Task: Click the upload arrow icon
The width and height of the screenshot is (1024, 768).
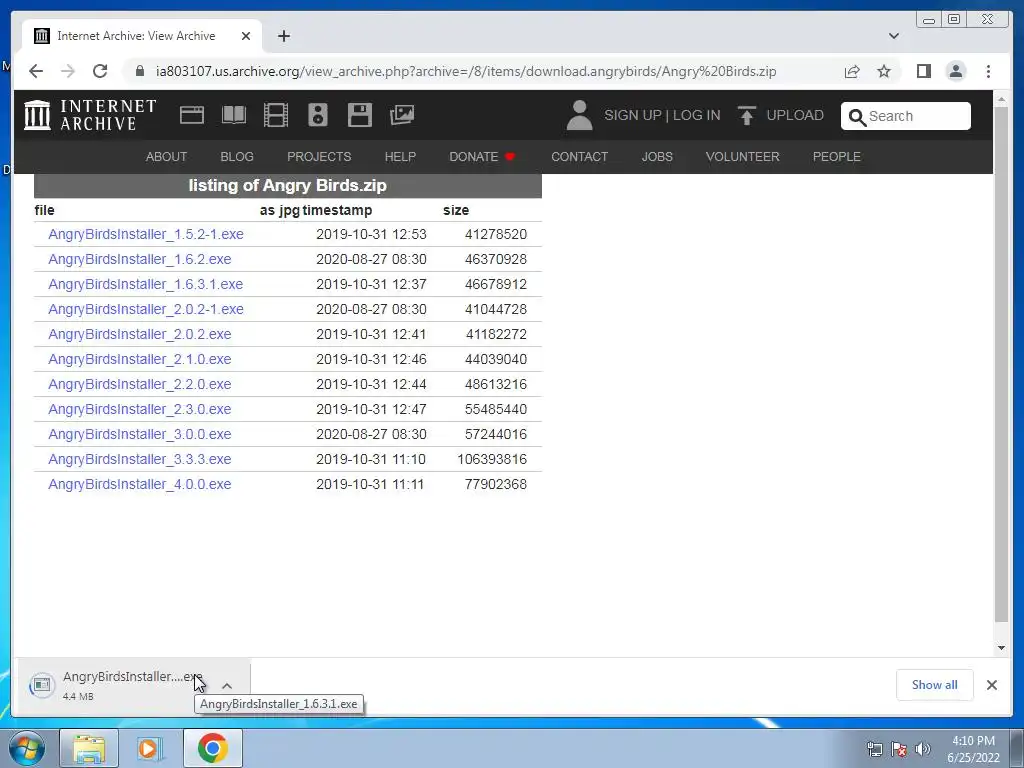Action: (746, 115)
